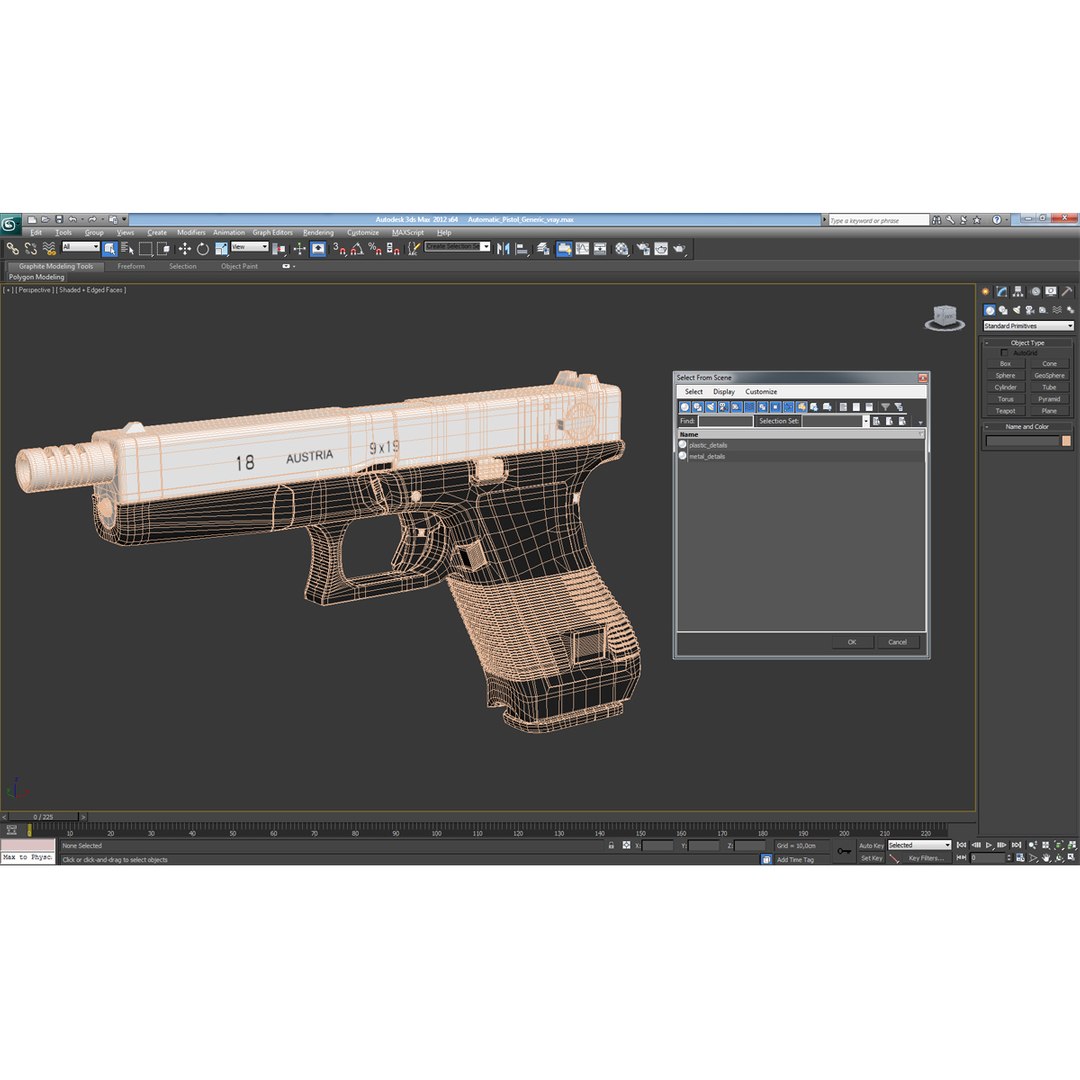Toggle Auto Key mode
This screenshot has height=1080, width=1080.
871,846
